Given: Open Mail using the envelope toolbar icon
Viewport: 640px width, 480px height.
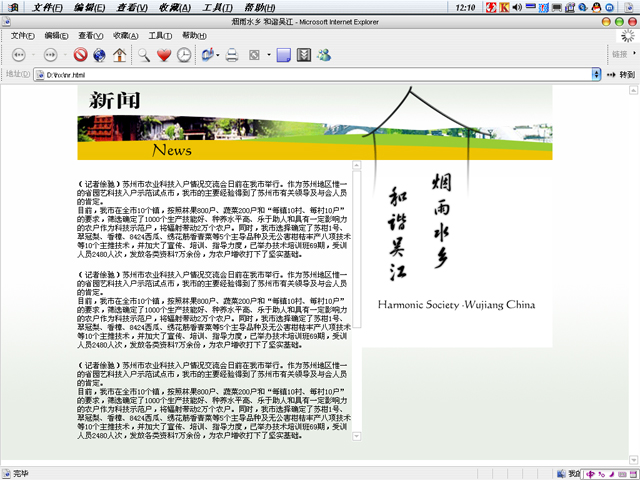Looking at the screenshot, I should (208, 54).
